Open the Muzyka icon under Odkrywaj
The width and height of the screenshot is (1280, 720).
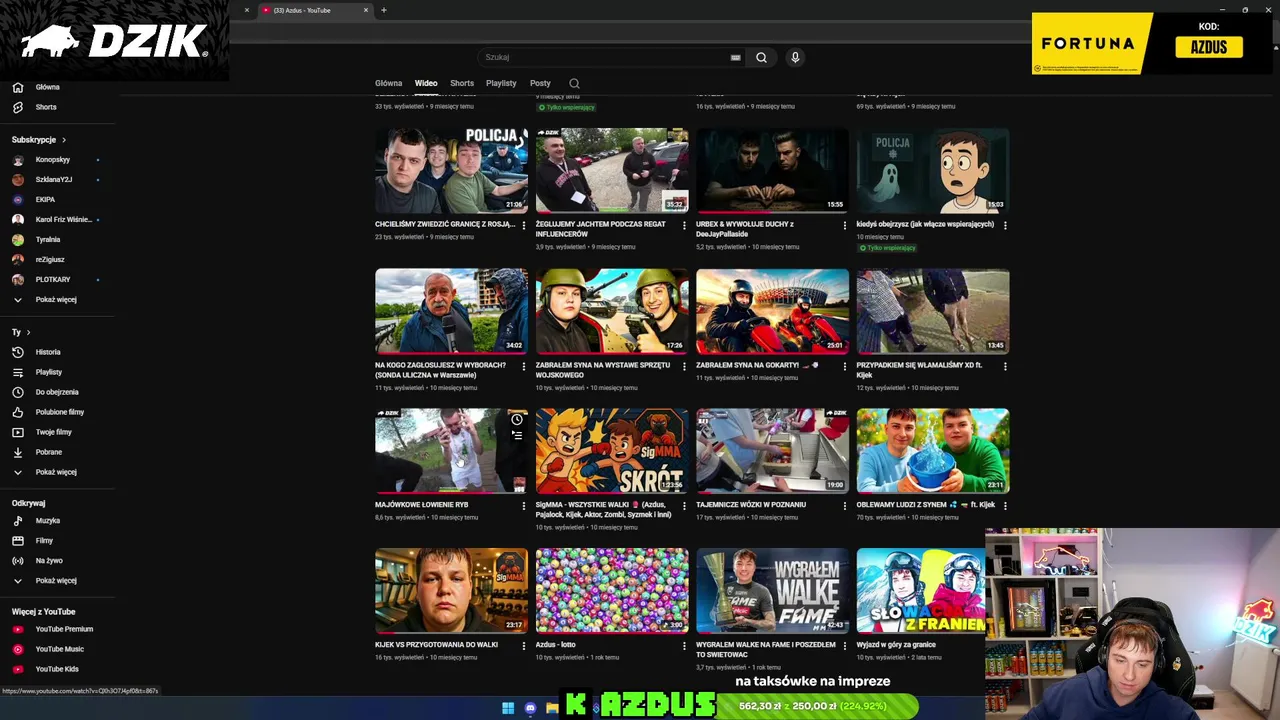click(x=17, y=521)
